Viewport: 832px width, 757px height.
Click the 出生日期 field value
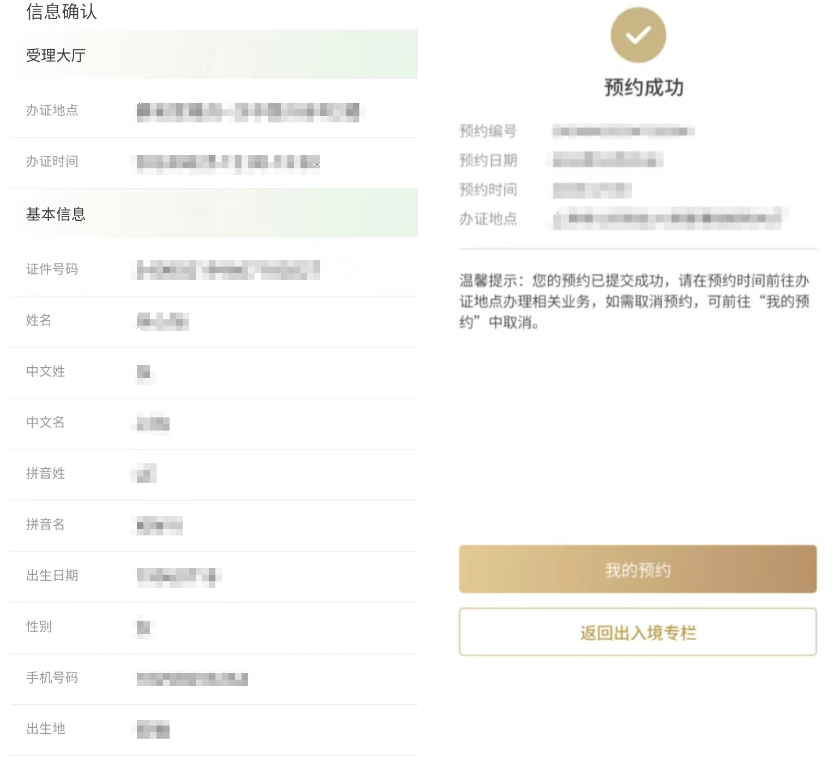tap(178, 576)
